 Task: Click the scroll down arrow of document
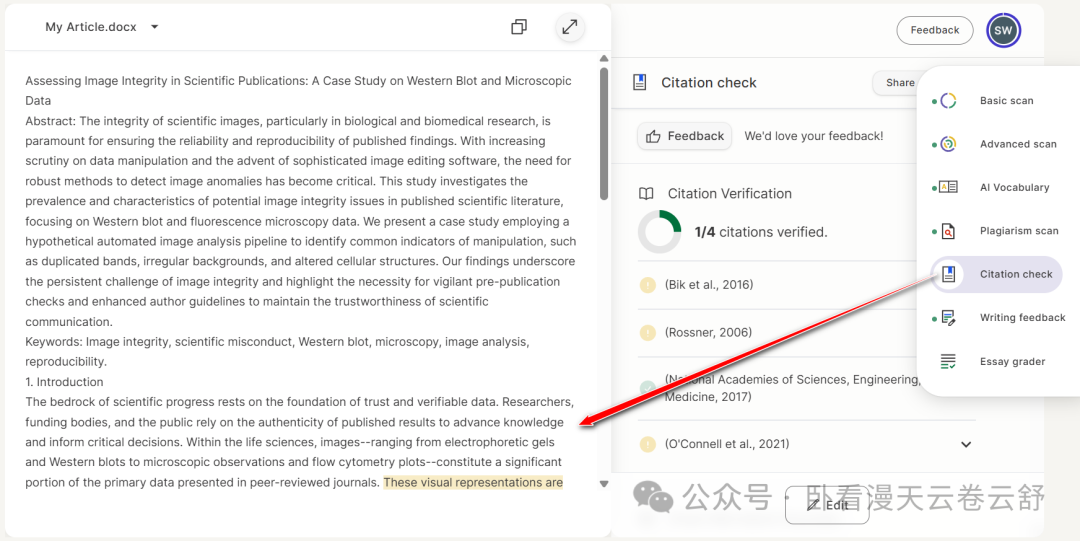coord(603,484)
